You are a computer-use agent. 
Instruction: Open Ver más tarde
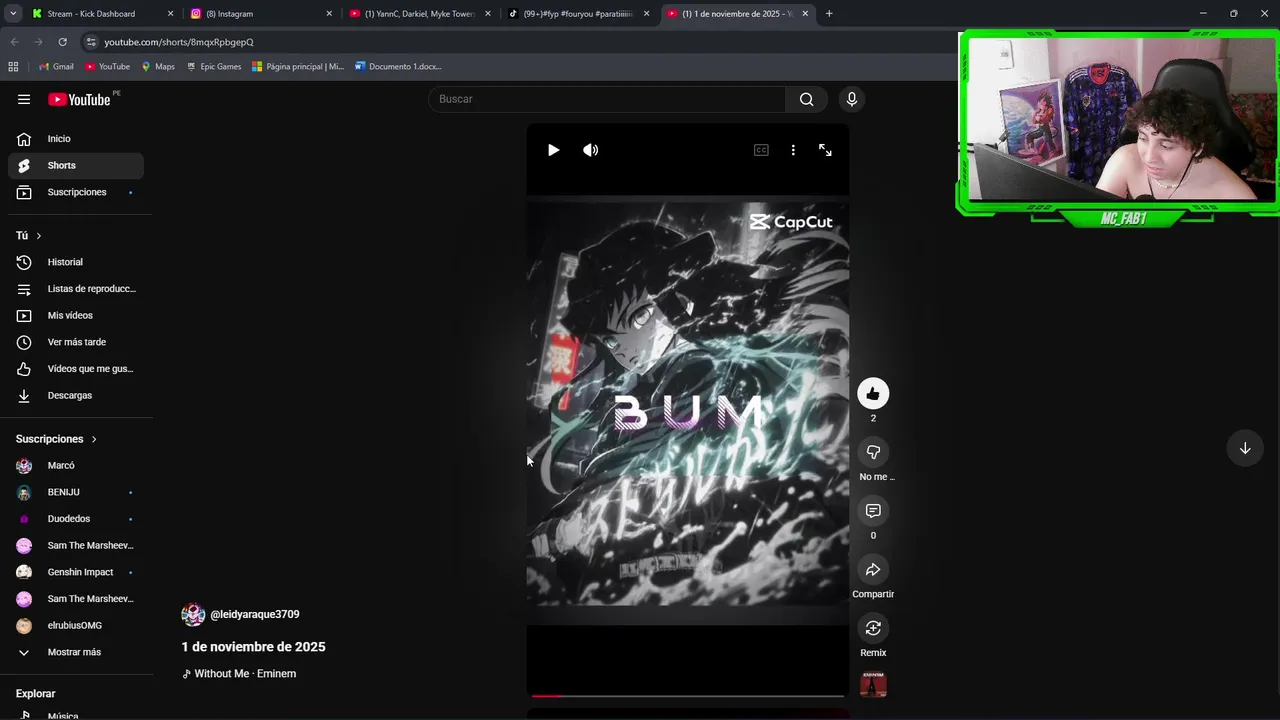76,342
